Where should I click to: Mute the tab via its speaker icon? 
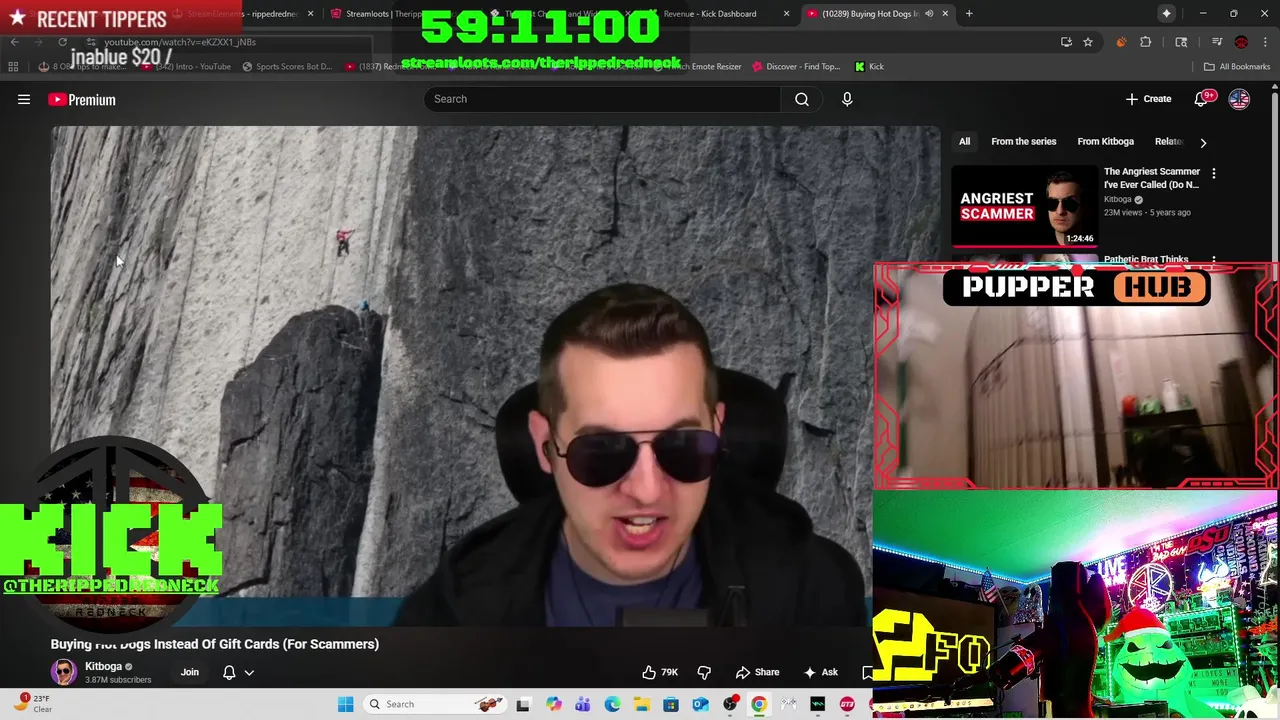pos(929,14)
